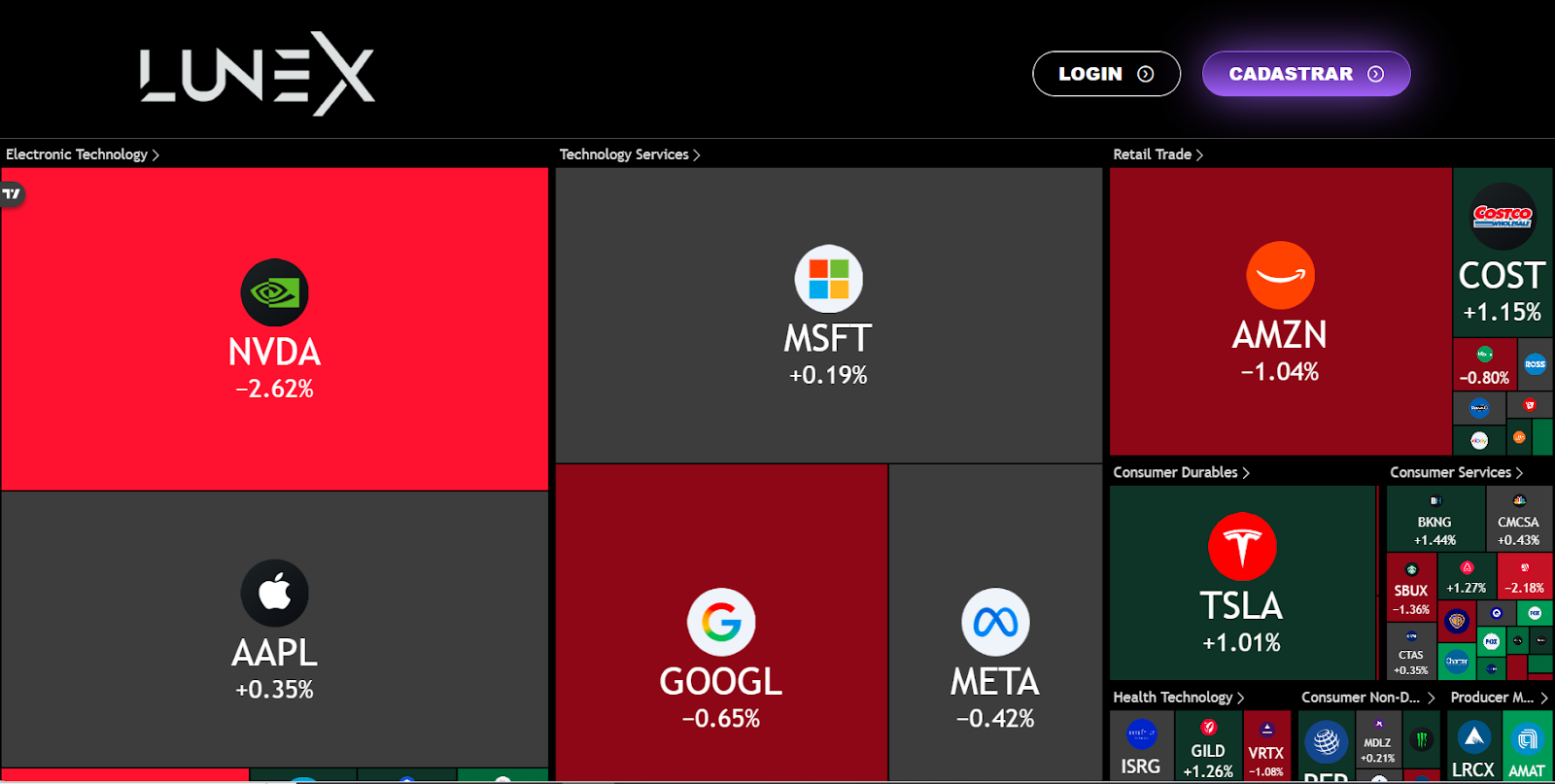Select the BKNG stock tile

pos(1434,520)
